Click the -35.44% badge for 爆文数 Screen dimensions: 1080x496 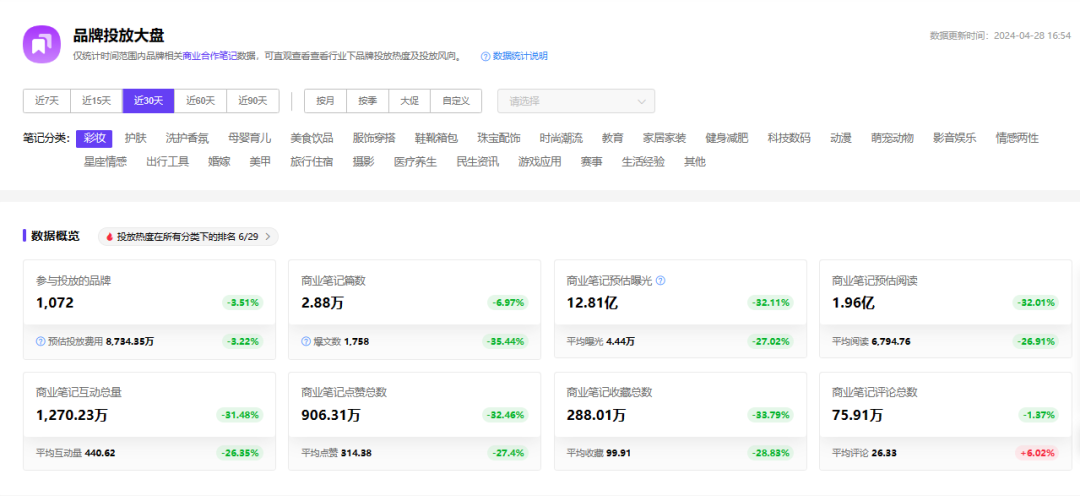point(506,341)
